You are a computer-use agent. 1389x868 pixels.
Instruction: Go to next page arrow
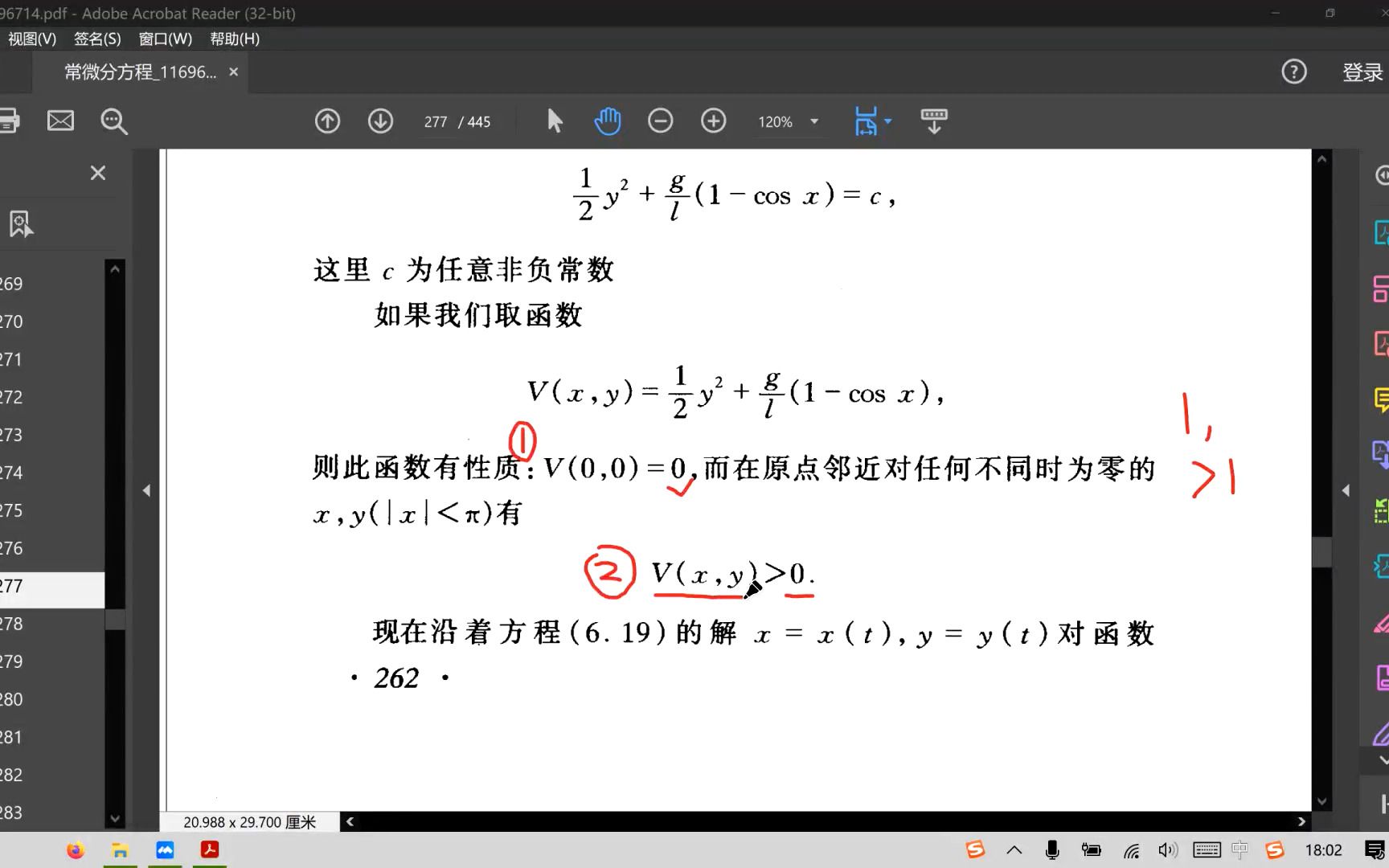coord(380,121)
